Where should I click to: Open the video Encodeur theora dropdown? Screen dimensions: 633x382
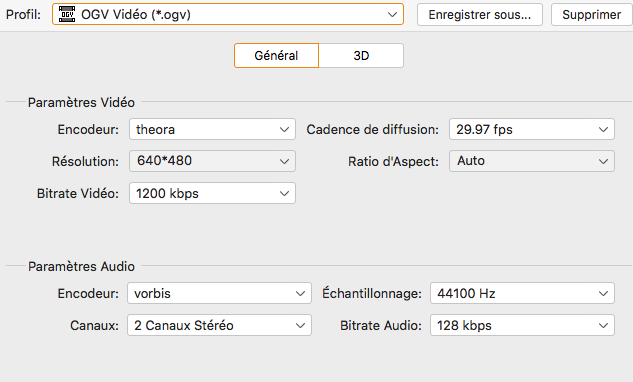(x=212, y=129)
